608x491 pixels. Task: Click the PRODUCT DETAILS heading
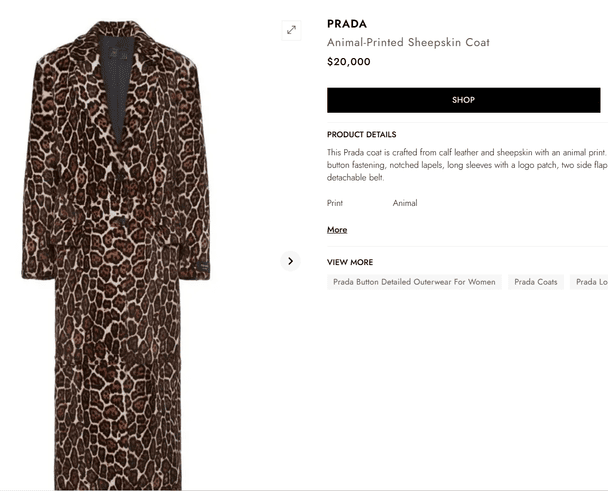click(361, 135)
